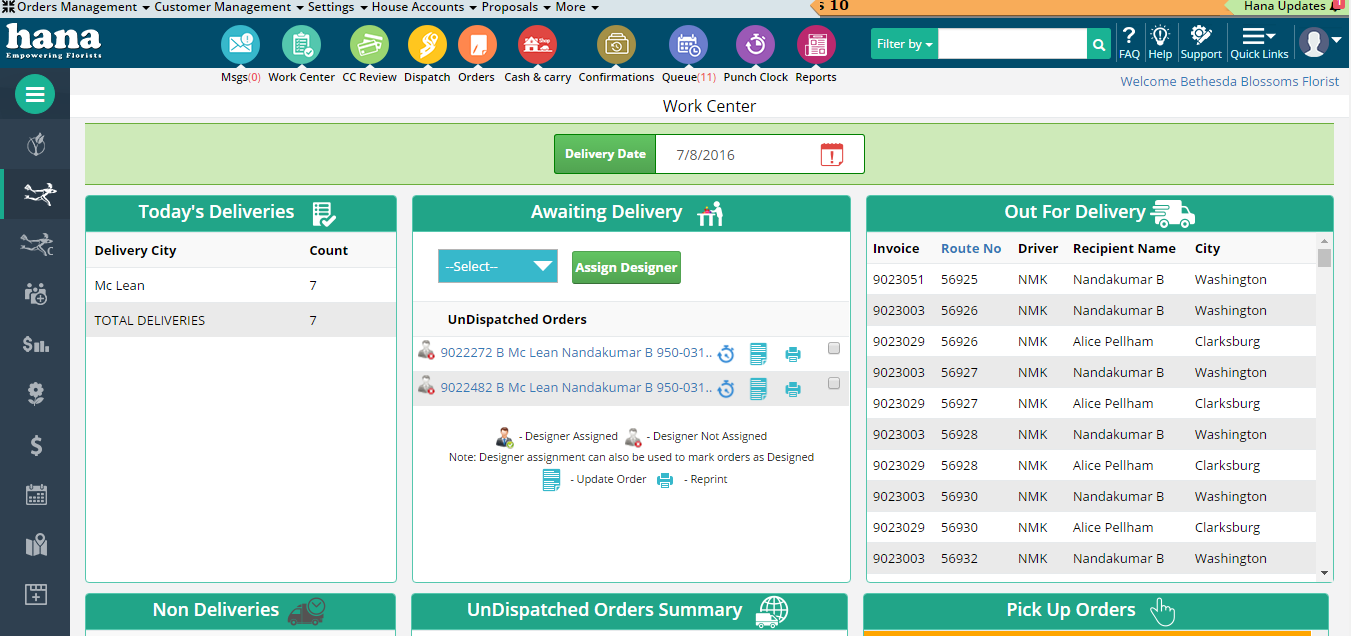Click the green hamburger menu button
This screenshot has height=636, width=1351.
pyautogui.click(x=35, y=95)
